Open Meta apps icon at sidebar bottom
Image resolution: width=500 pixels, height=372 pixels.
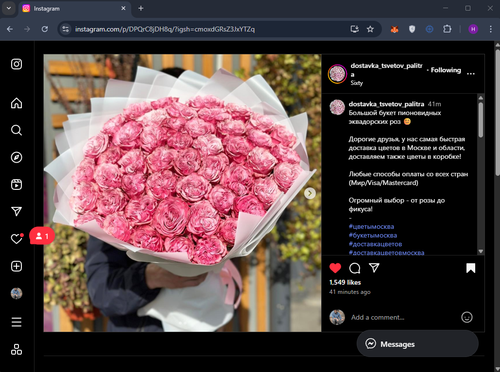coord(16,349)
